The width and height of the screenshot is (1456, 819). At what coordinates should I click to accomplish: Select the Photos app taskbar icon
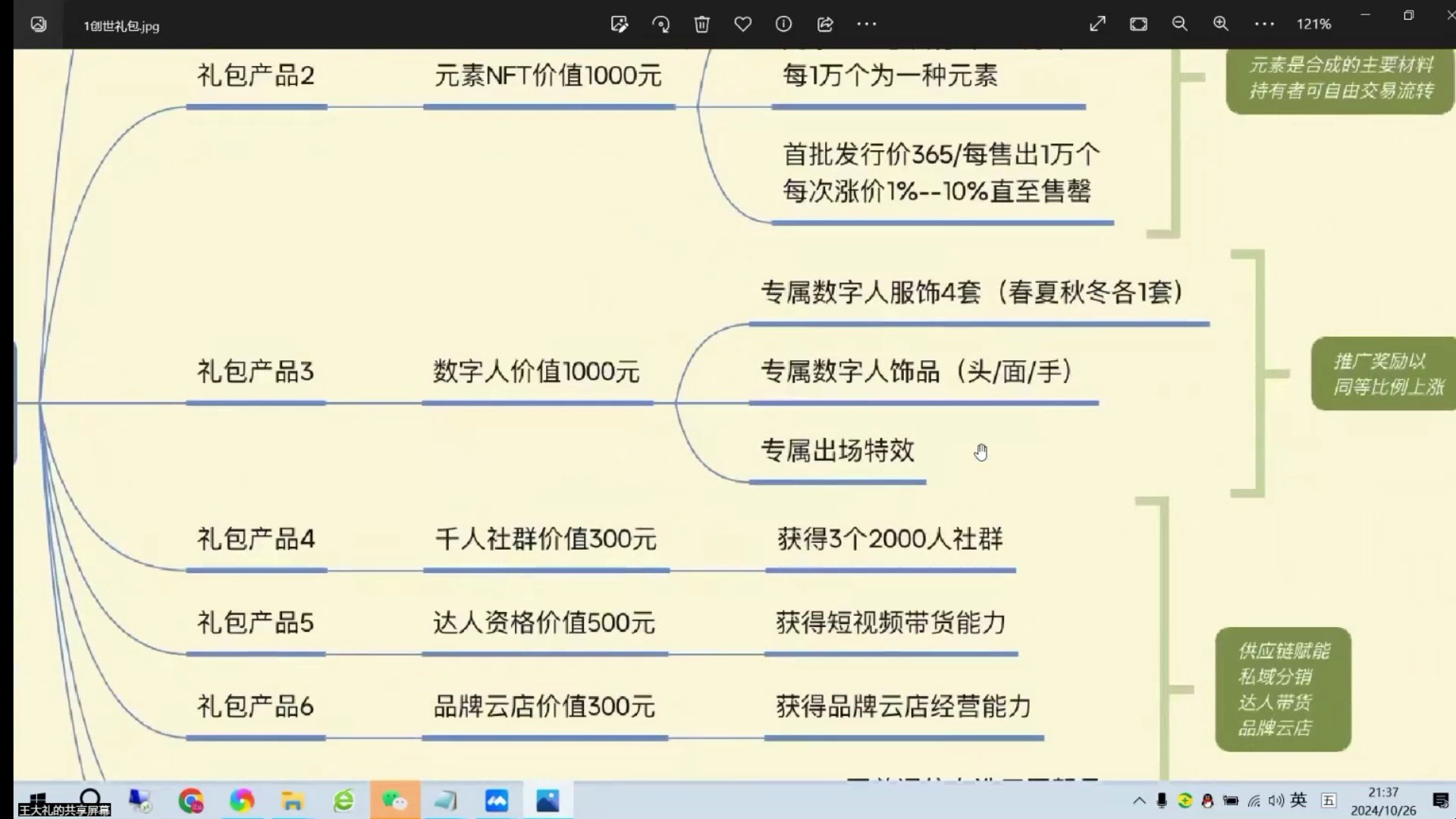[548, 801]
